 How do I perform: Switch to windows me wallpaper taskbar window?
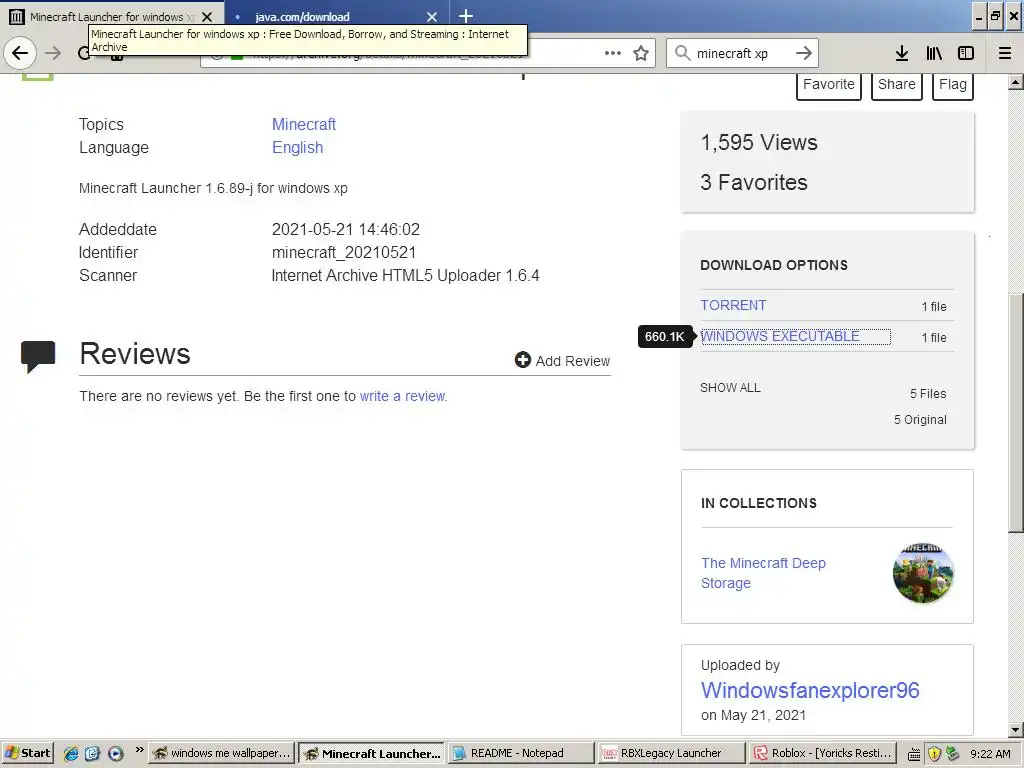tap(221, 753)
